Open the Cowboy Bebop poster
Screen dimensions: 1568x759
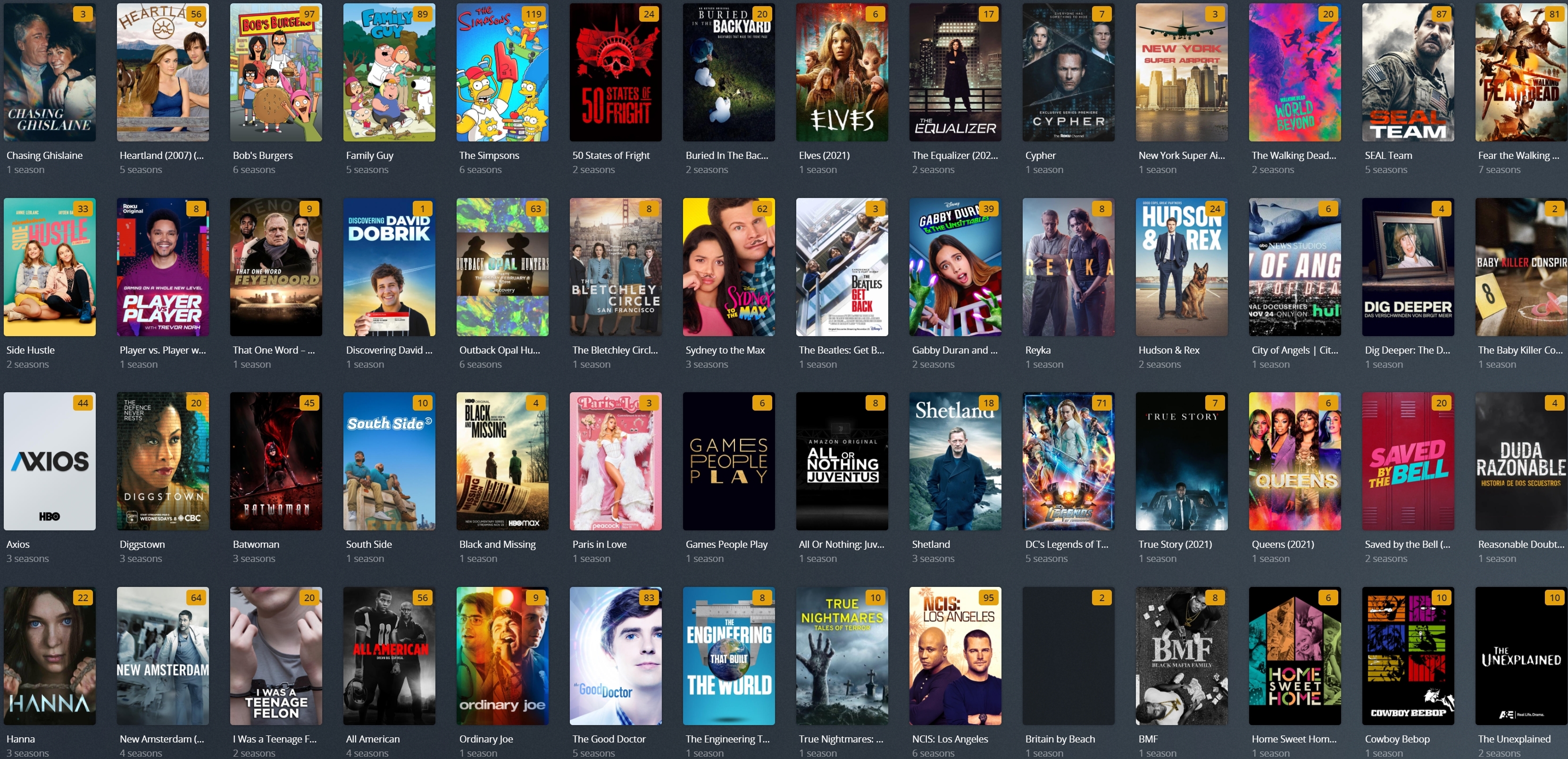(x=1407, y=656)
